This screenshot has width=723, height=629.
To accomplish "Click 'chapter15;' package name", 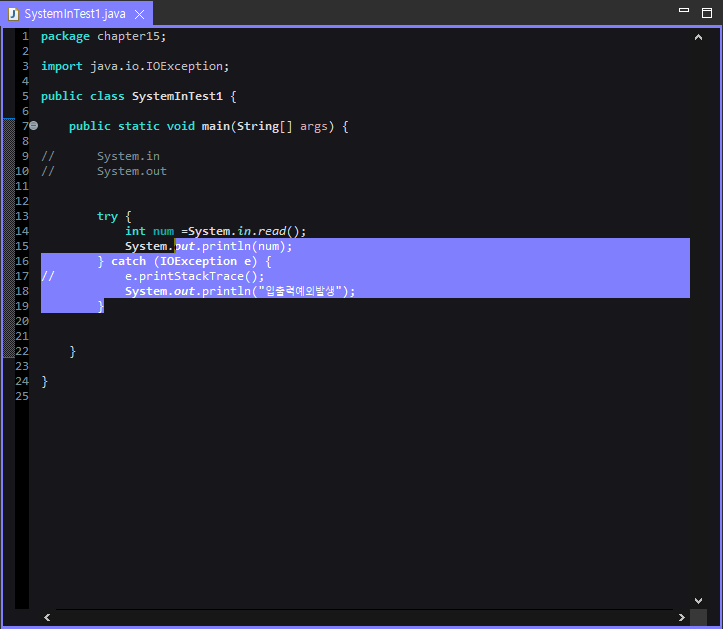I will pos(131,36).
